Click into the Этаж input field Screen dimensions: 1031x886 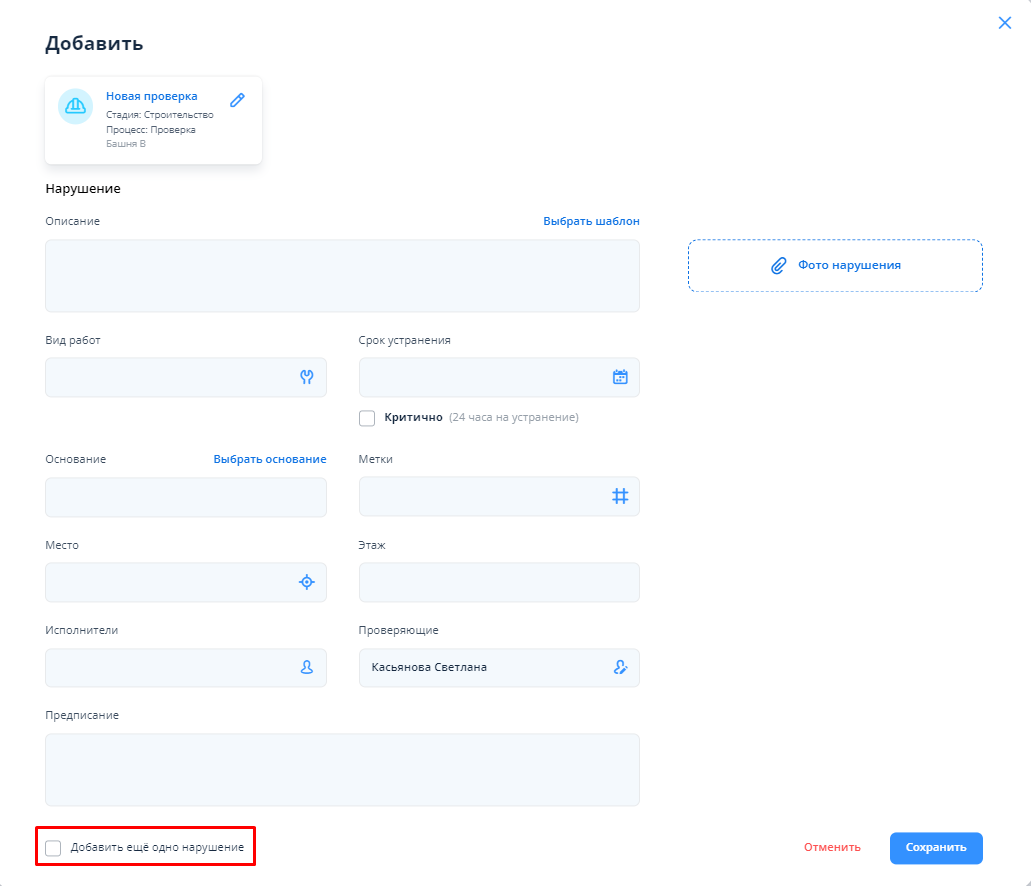(499, 582)
